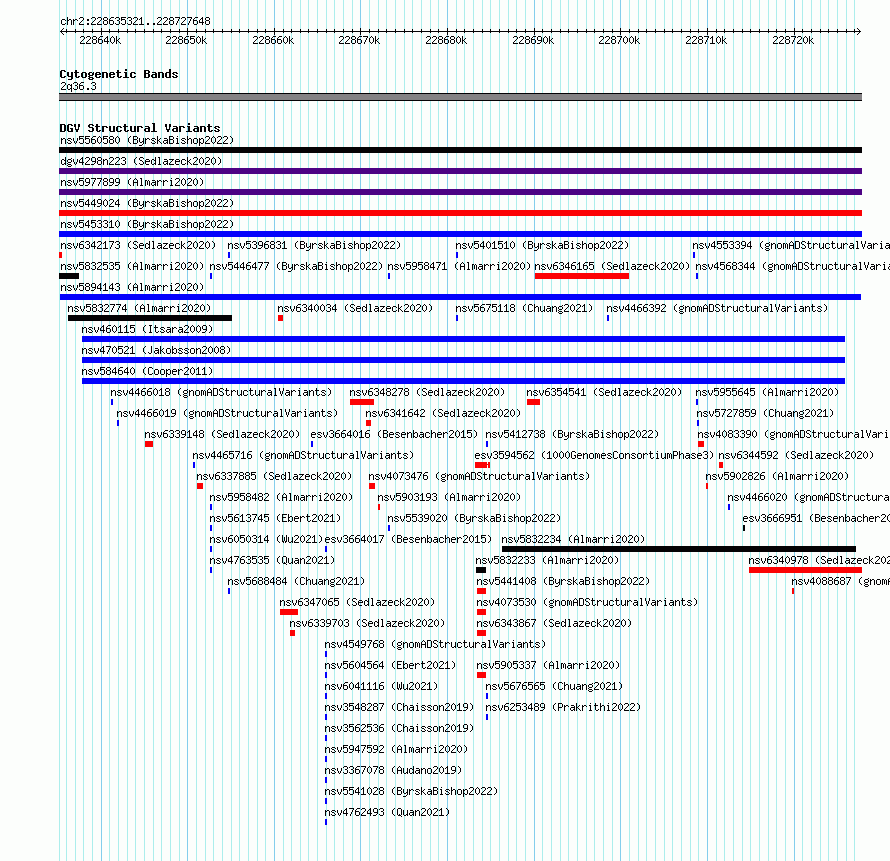Image resolution: width=890 pixels, height=861 pixels.
Task: Click nsv4762493 (Quan2021) label
Action: (387, 812)
